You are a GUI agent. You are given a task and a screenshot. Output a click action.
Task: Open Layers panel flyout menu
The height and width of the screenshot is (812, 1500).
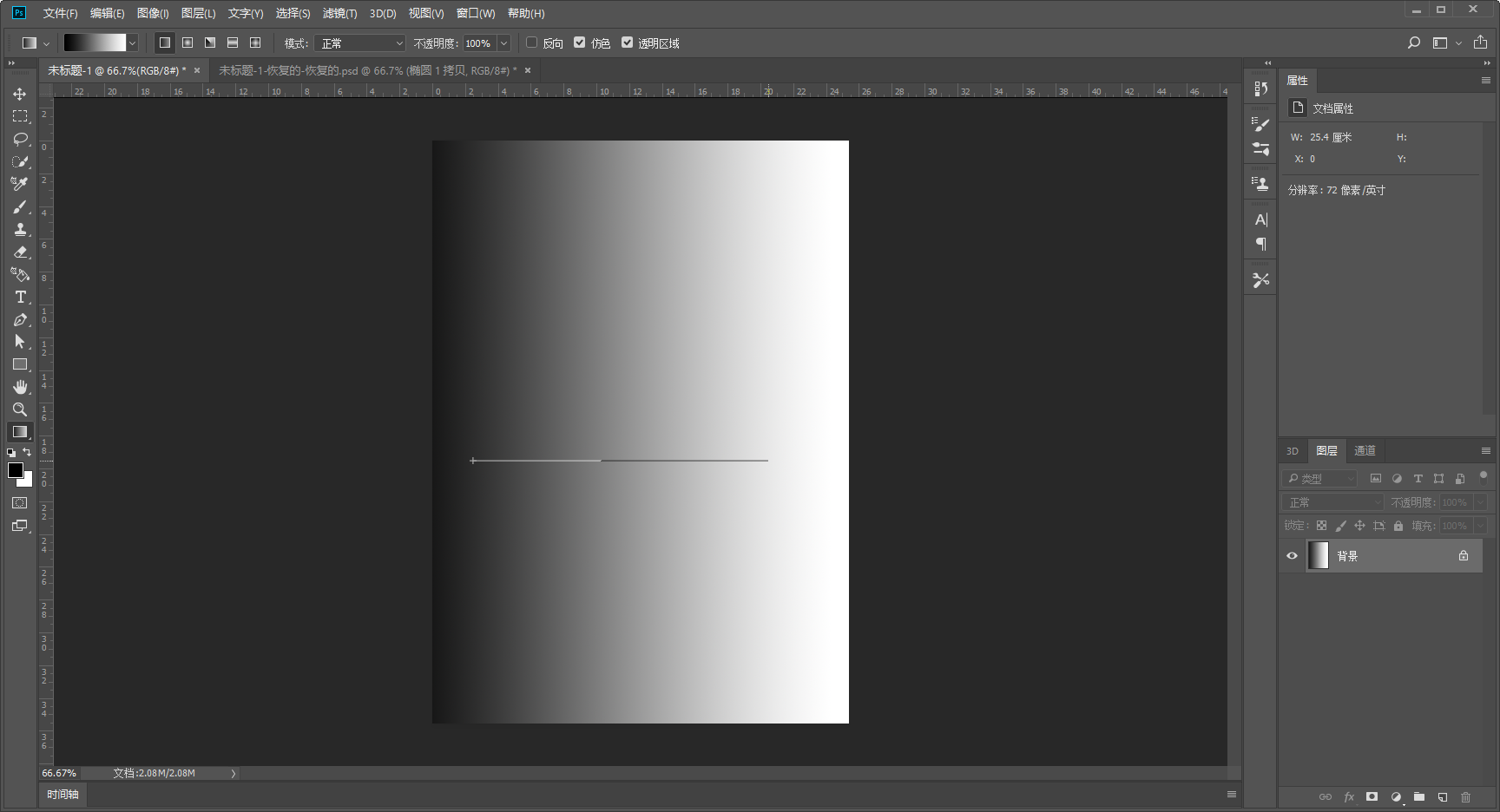[x=1486, y=451]
